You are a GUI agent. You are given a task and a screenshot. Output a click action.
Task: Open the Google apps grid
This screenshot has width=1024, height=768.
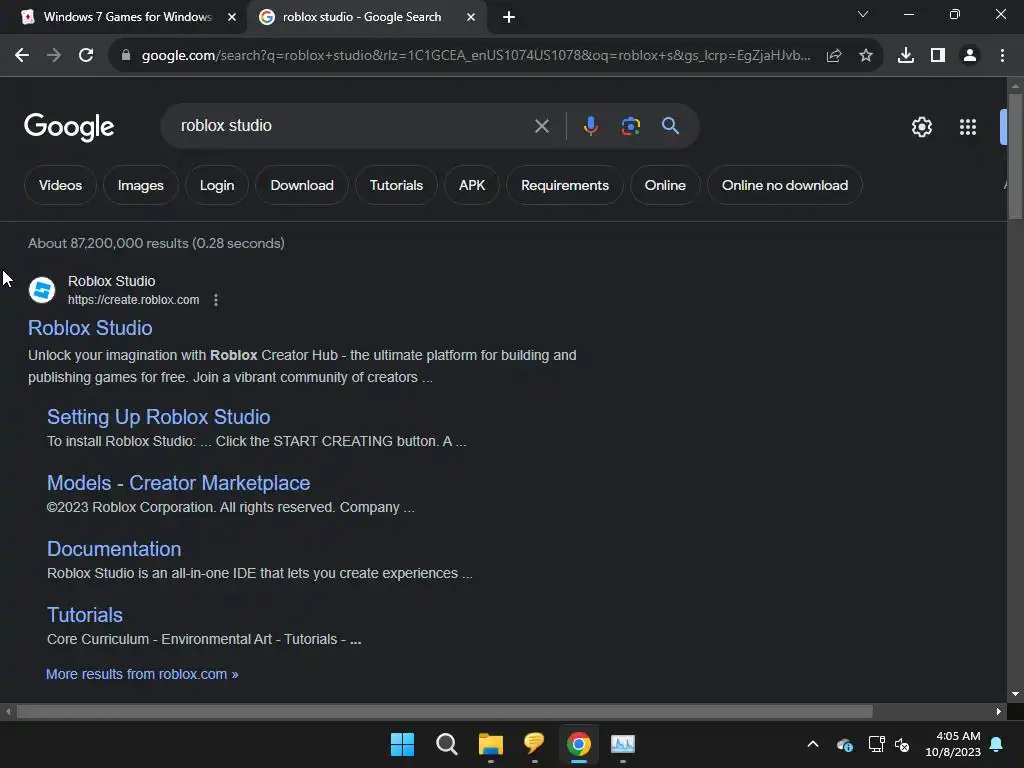(x=968, y=127)
